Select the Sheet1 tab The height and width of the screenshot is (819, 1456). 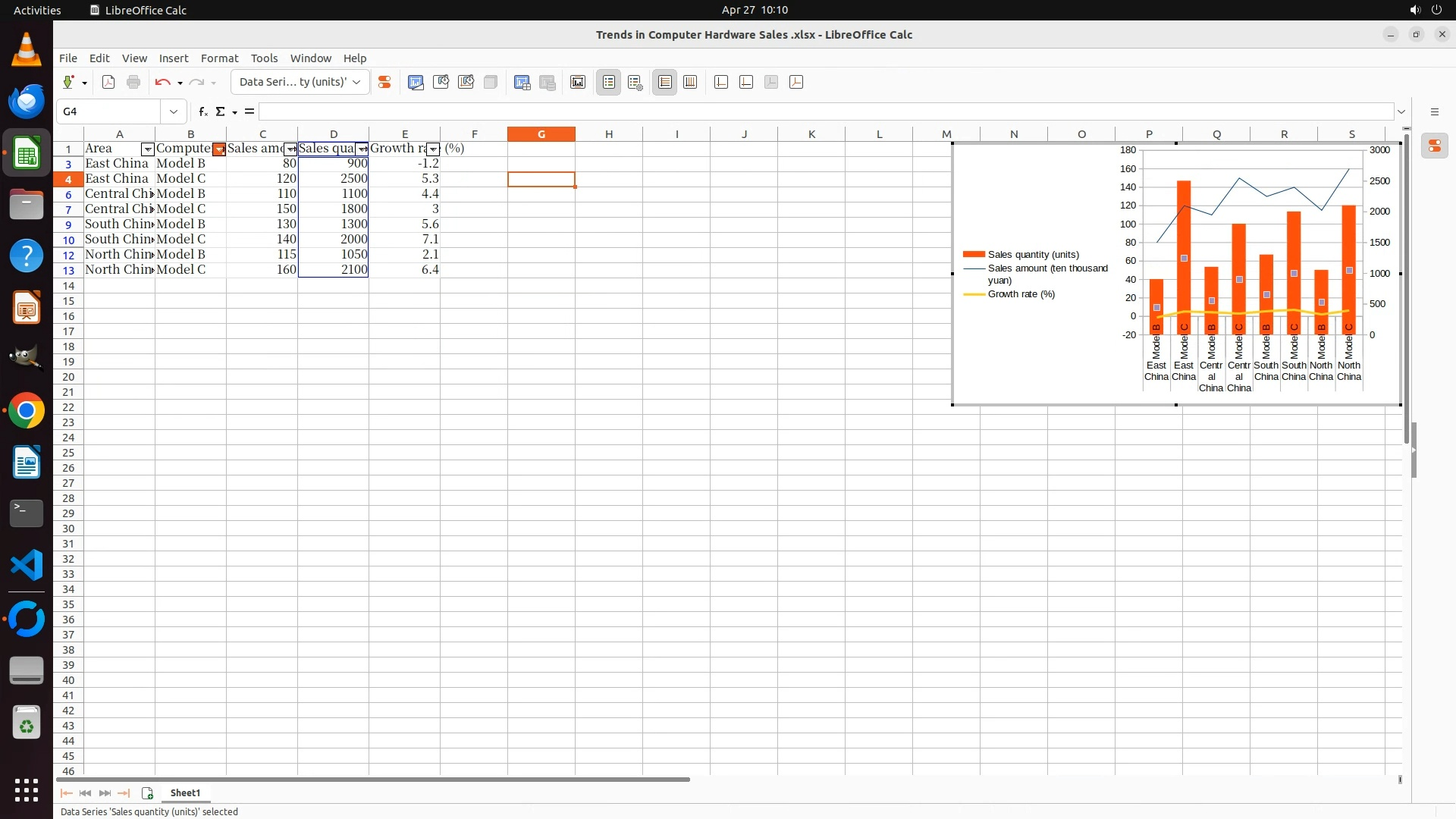click(x=185, y=792)
